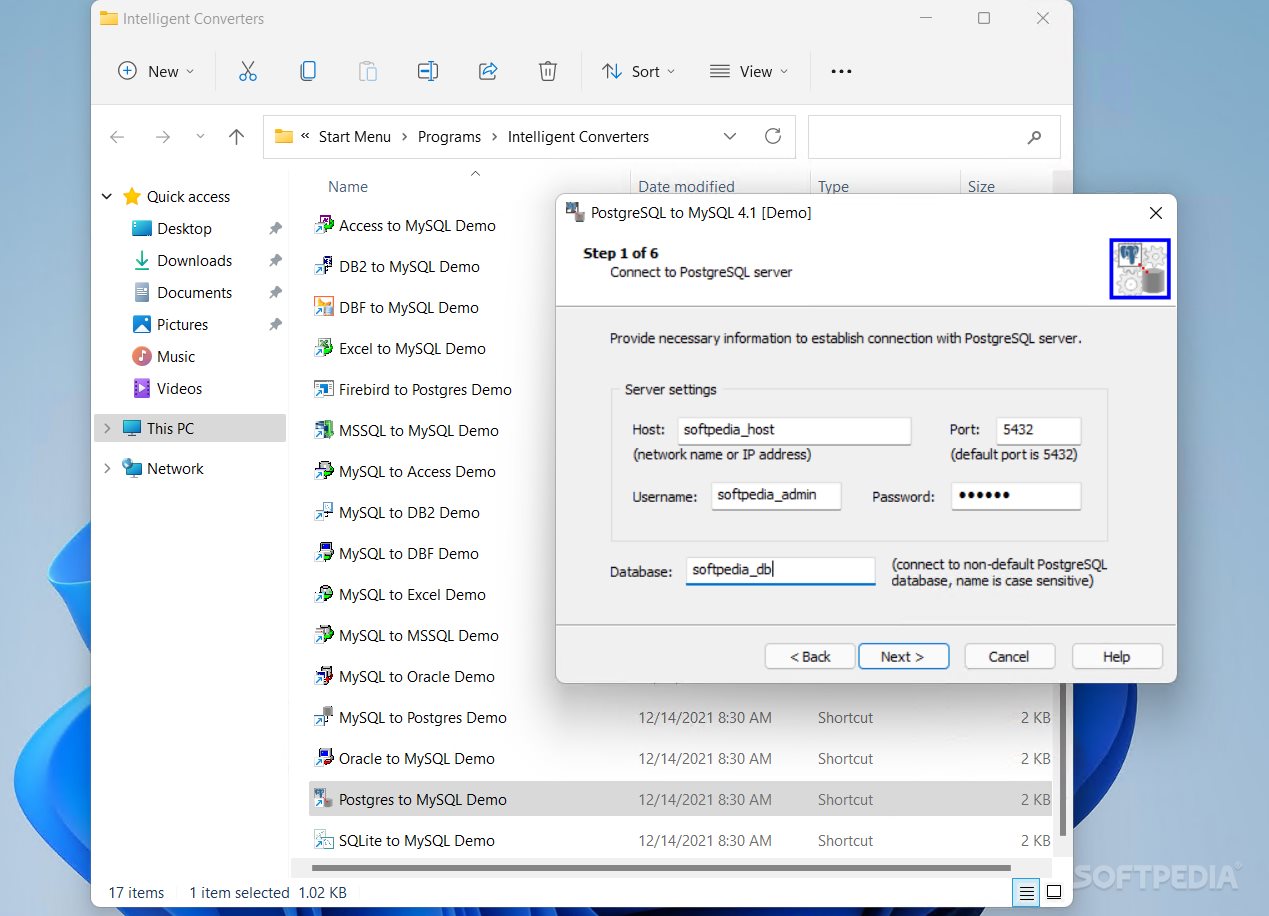The width and height of the screenshot is (1269, 916).
Task: Click the Intelligent Converters breadcrumb segment
Action: [x=578, y=137]
